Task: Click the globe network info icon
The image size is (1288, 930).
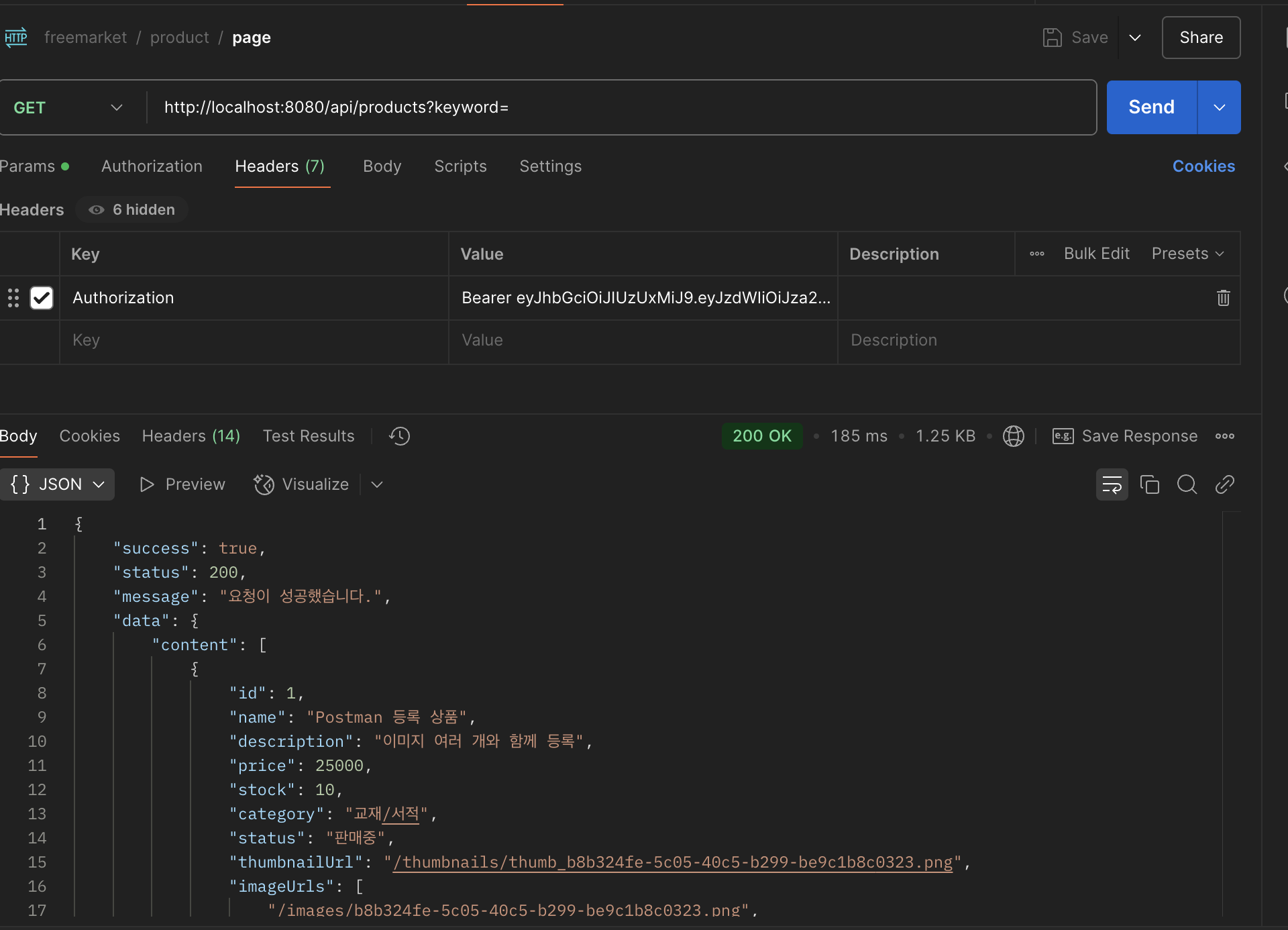Action: tap(1013, 436)
